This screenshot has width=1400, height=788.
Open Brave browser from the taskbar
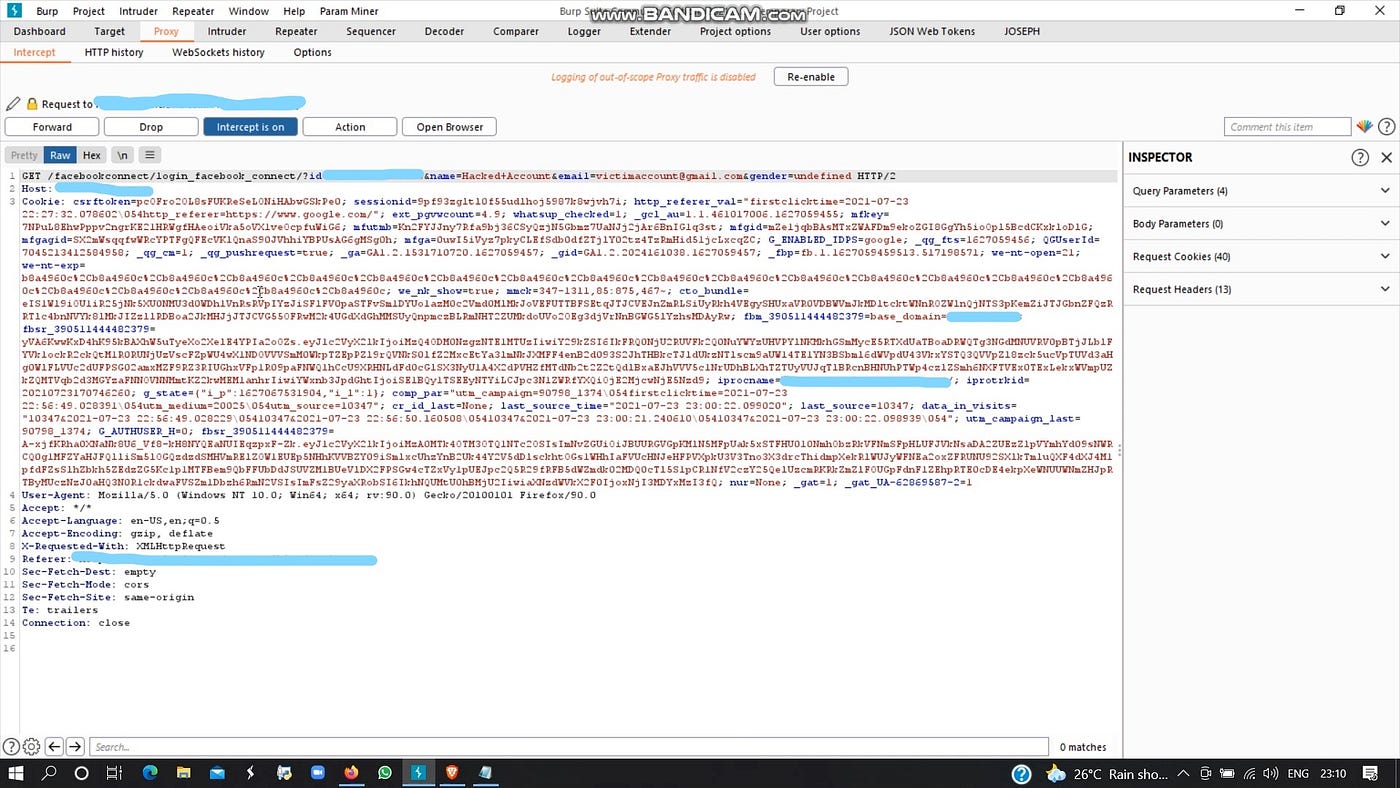[452, 773]
